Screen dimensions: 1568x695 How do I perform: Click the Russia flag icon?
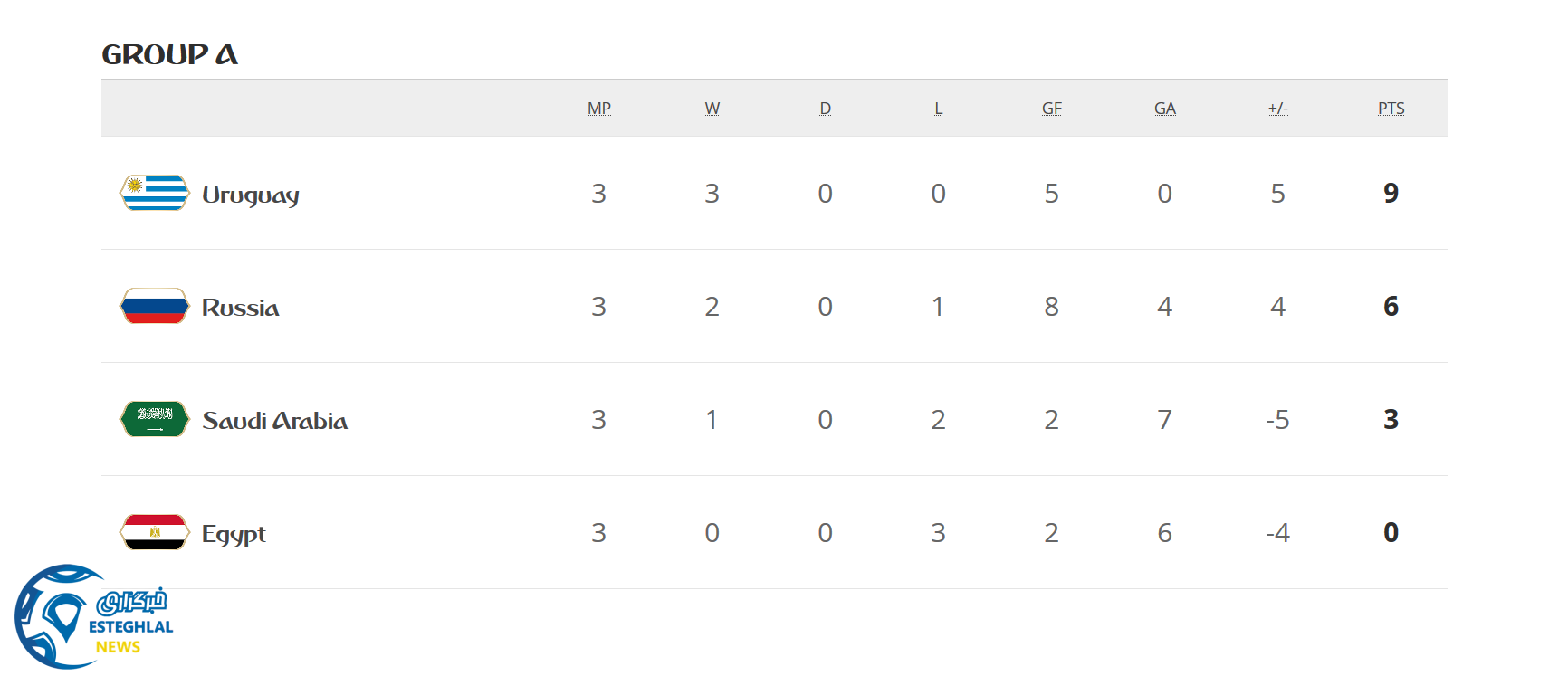(x=155, y=306)
